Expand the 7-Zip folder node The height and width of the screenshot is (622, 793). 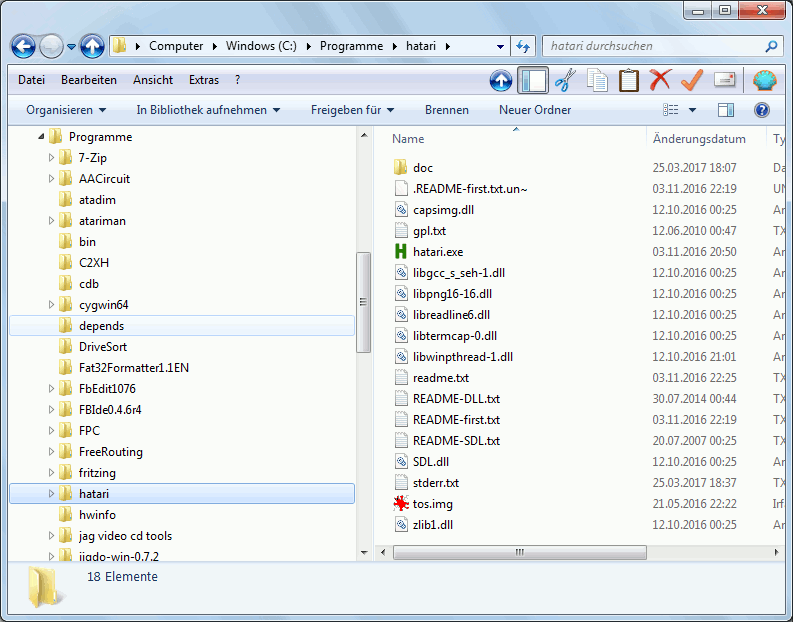pos(51,158)
